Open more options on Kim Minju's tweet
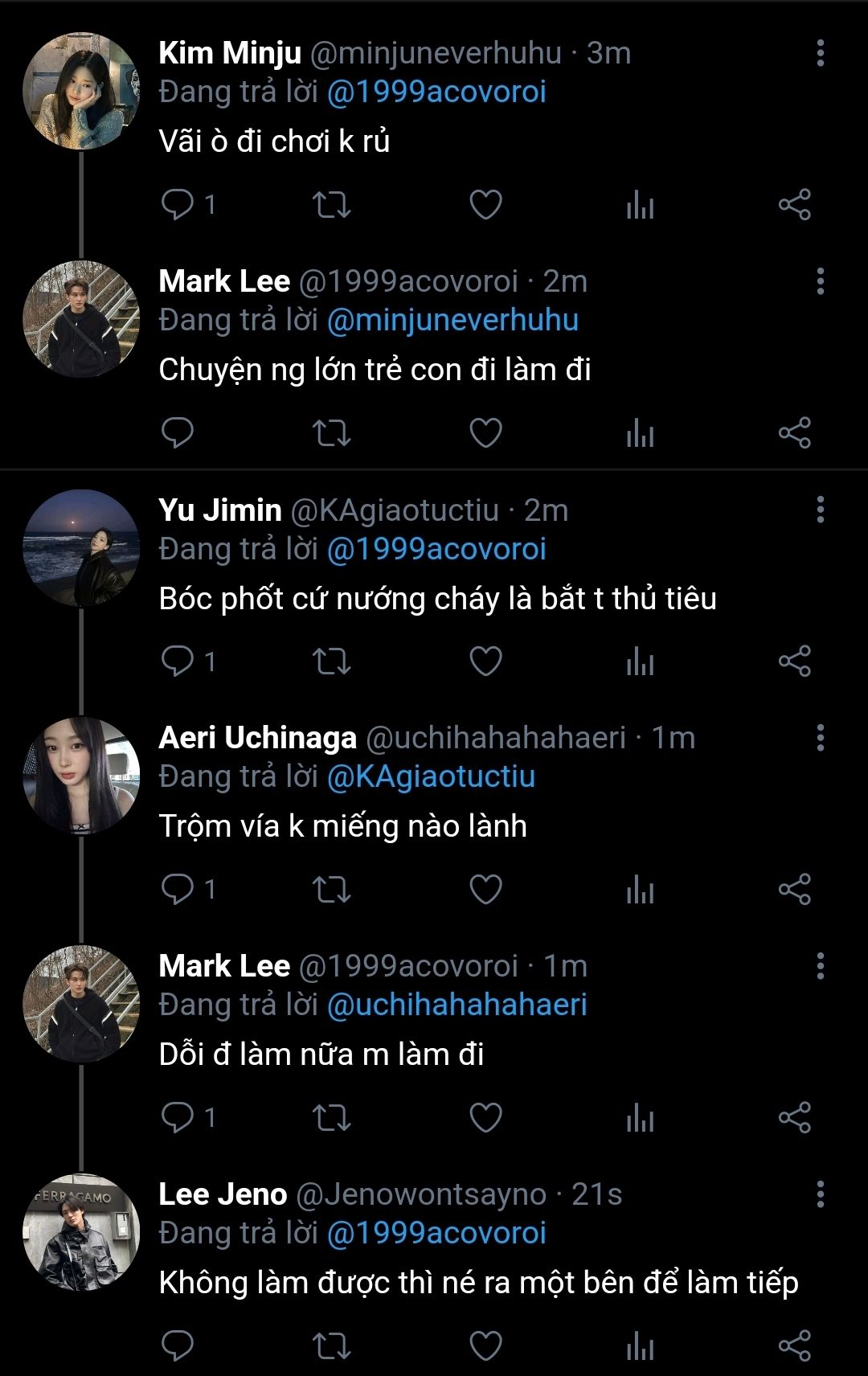The width and height of the screenshot is (868, 1376). 820,53
